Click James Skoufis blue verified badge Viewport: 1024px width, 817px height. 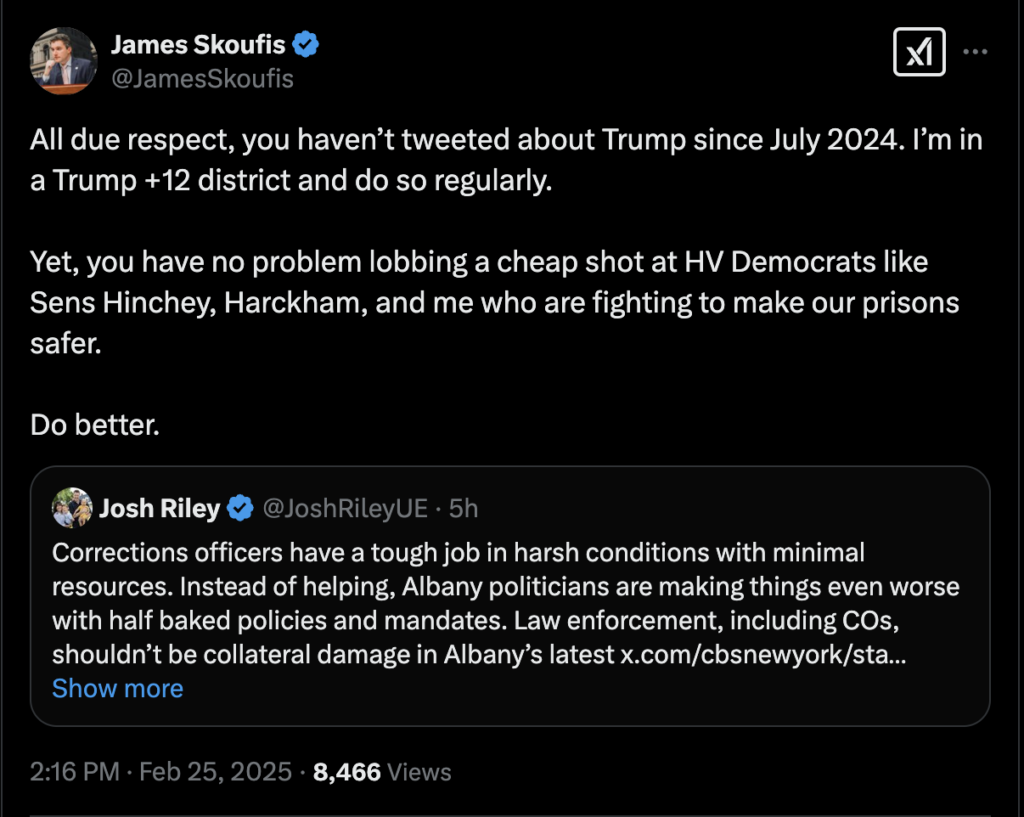305,44
